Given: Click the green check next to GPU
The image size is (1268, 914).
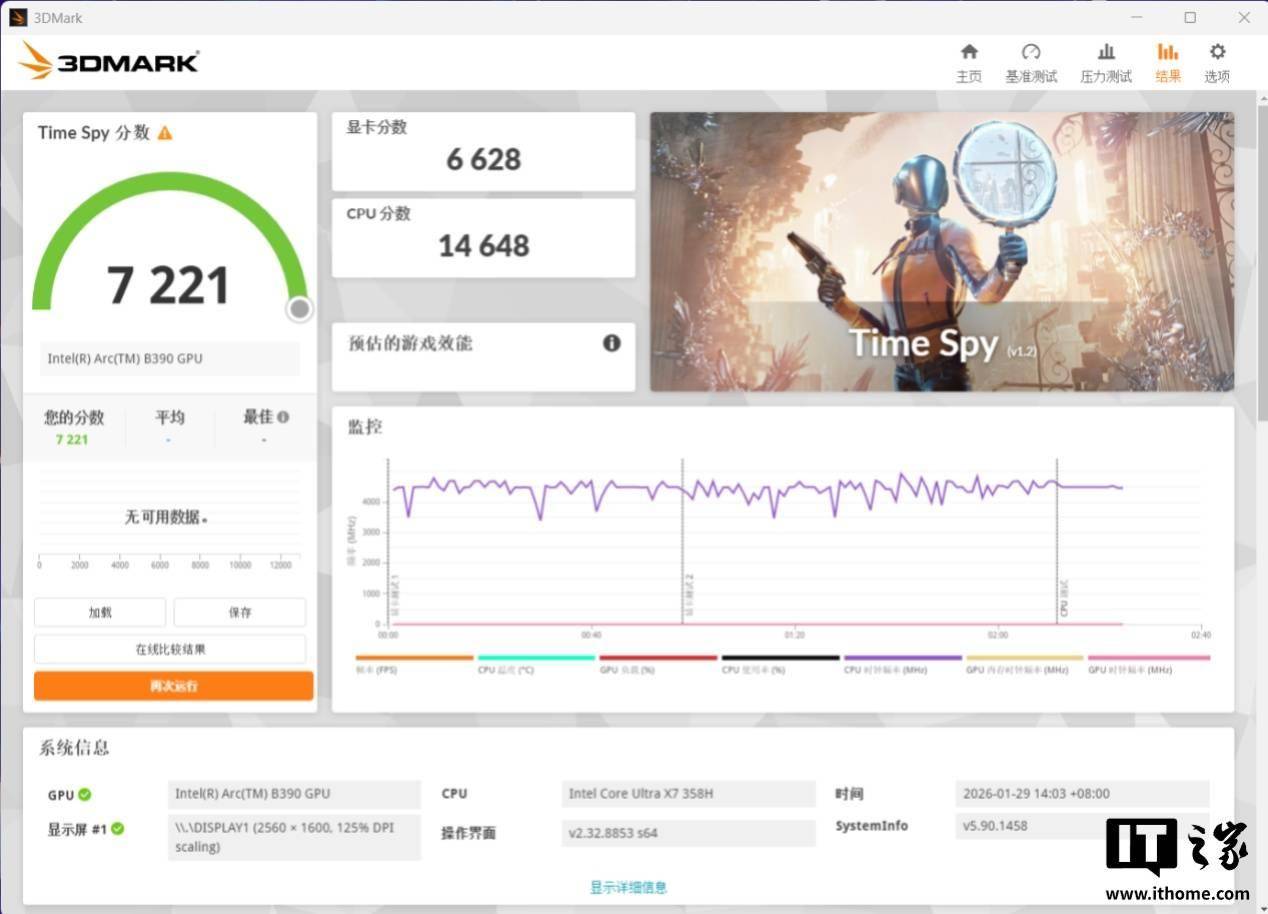Looking at the screenshot, I should click(x=85, y=795).
